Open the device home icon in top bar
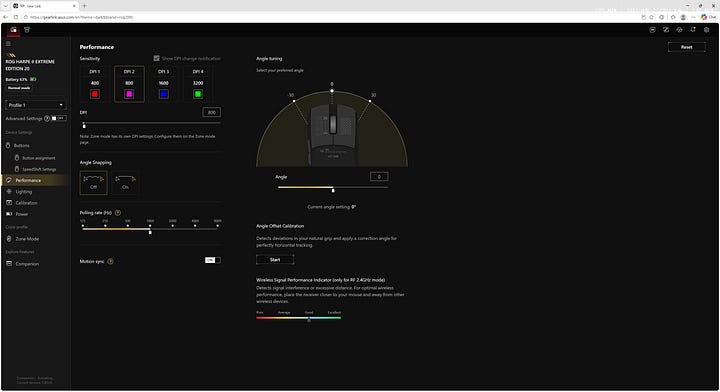720x392 pixels. click(13, 30)
